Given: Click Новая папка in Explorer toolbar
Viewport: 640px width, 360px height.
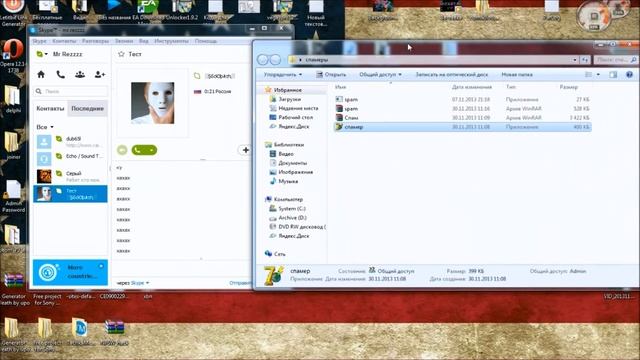Looking at the screenshot, I should [x=517, y=74].
